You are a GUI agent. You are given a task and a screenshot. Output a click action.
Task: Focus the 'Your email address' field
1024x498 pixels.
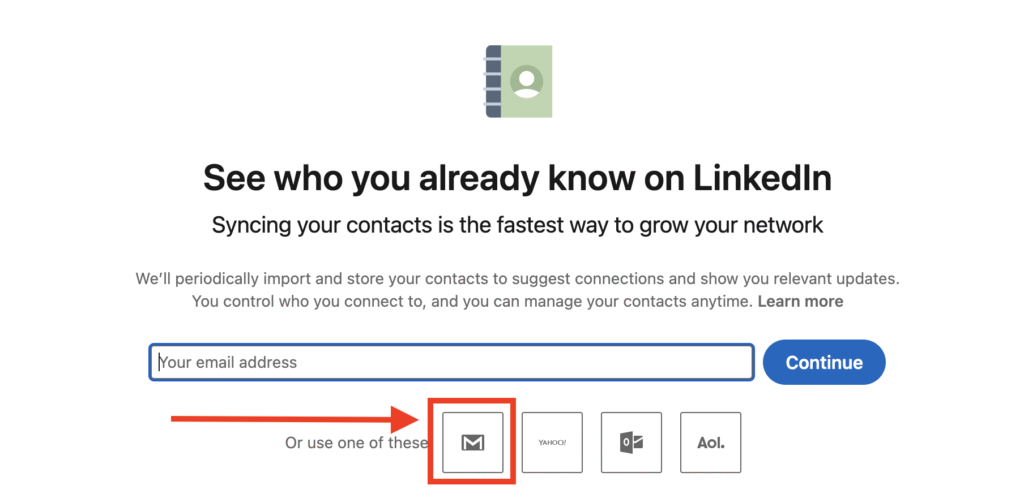click(451, 362)
